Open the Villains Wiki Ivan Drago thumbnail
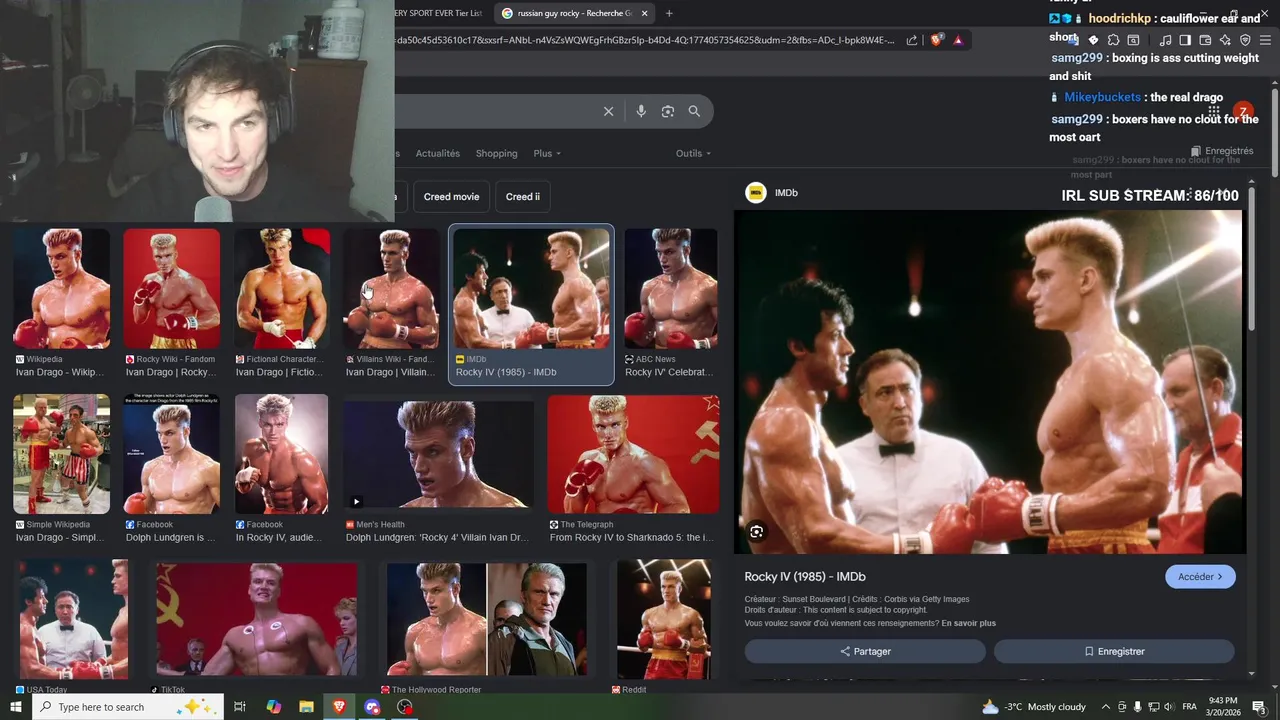This screenshot has width=1280, height=720. tap(392, 289)
